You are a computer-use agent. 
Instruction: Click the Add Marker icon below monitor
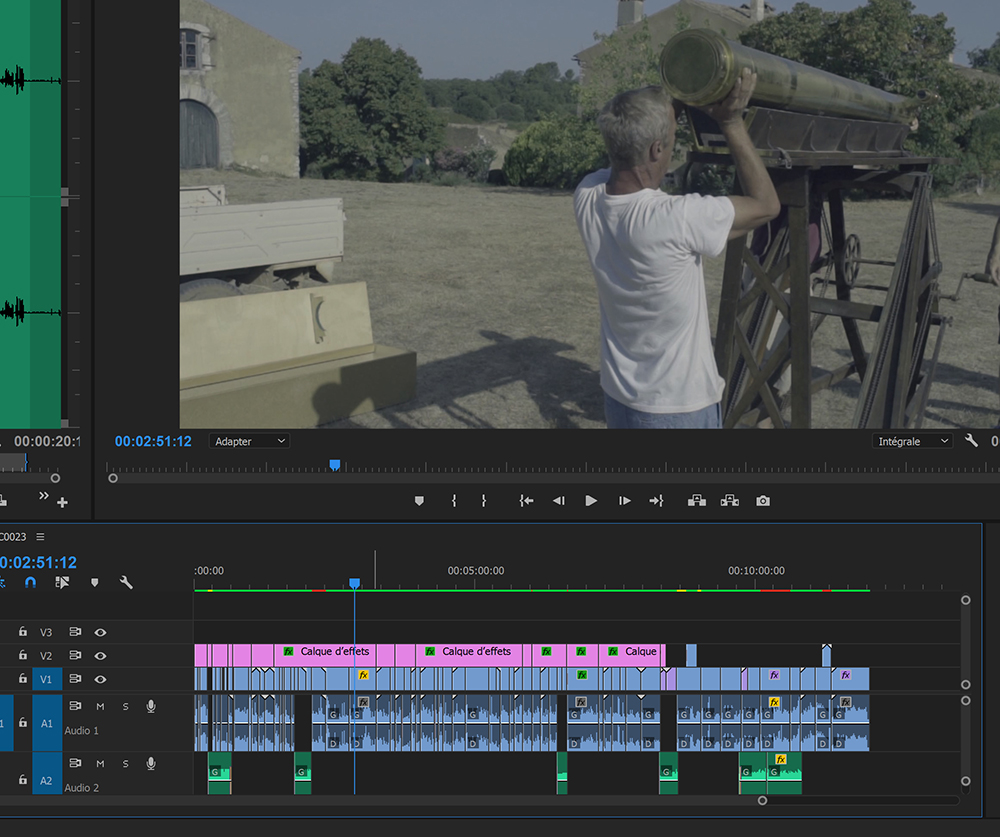click(x=419, y=501)
